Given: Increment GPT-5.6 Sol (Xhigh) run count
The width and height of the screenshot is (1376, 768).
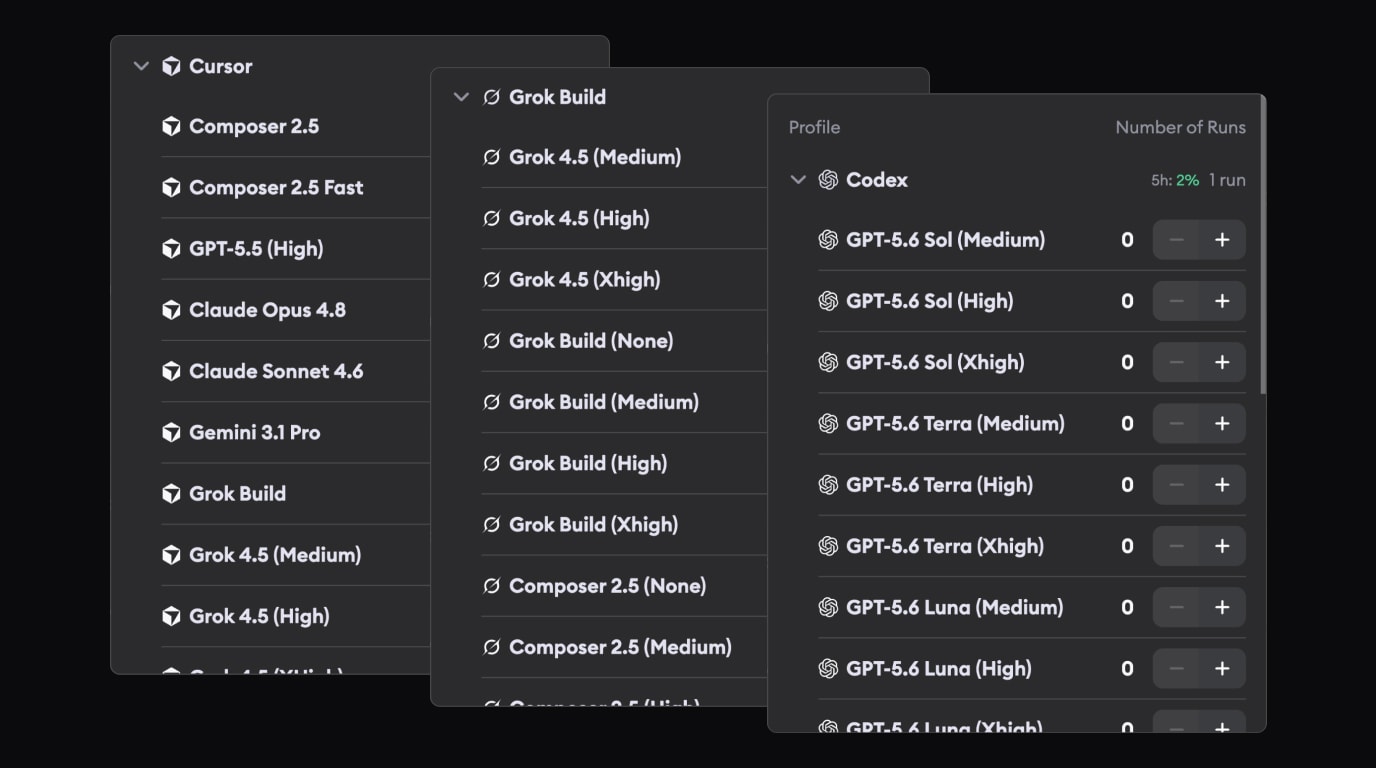Looking at the screenshot, I should (1222, 362).
